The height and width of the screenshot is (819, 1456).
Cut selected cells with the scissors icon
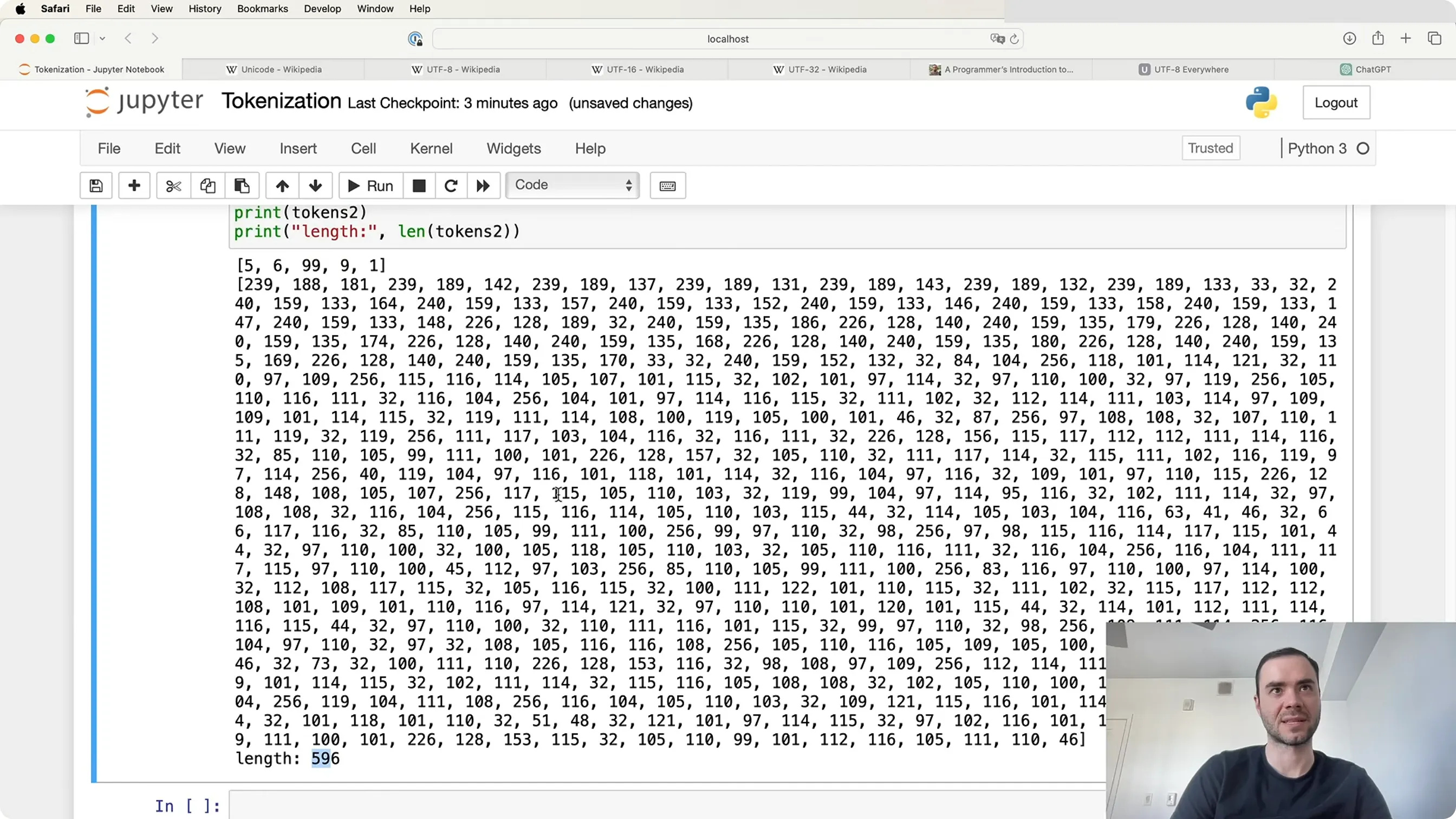coord(173,185)
